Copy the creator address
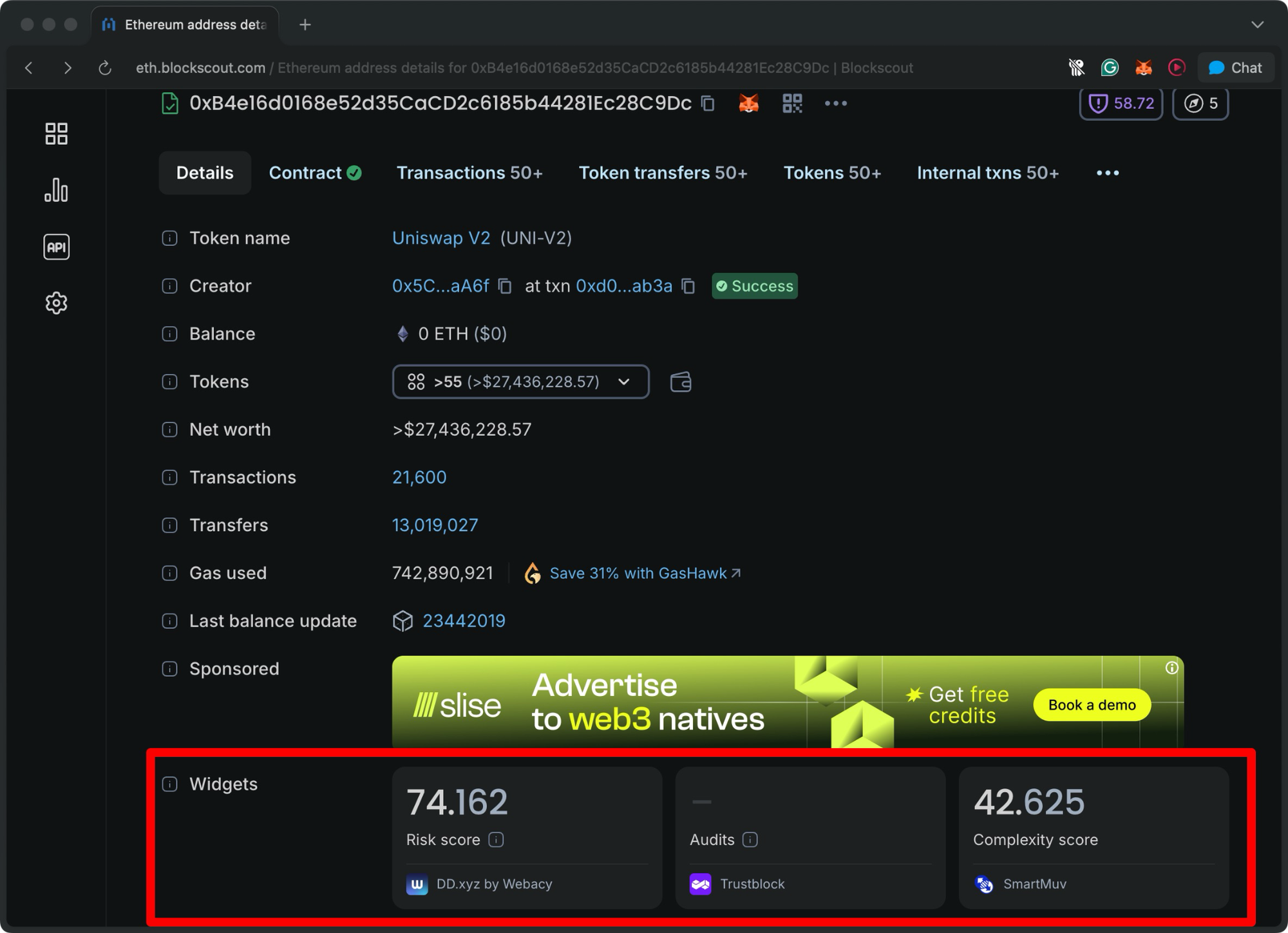The image size is (1288, 933). click(505, 286)
